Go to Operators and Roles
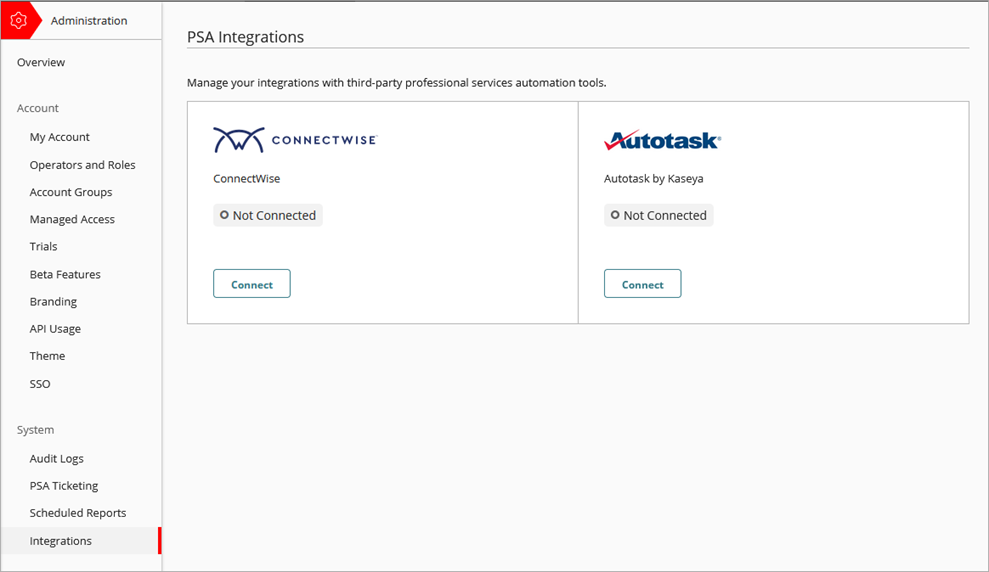The width and height of the screenshot is (989, 572). click(x=83, y=165)
